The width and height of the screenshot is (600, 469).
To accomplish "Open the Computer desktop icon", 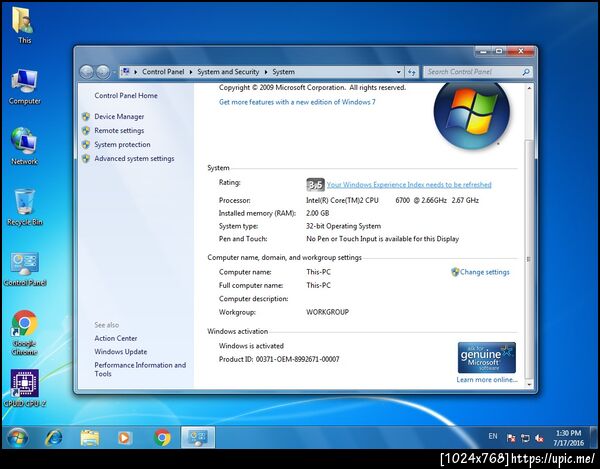I will pos(24,86).
